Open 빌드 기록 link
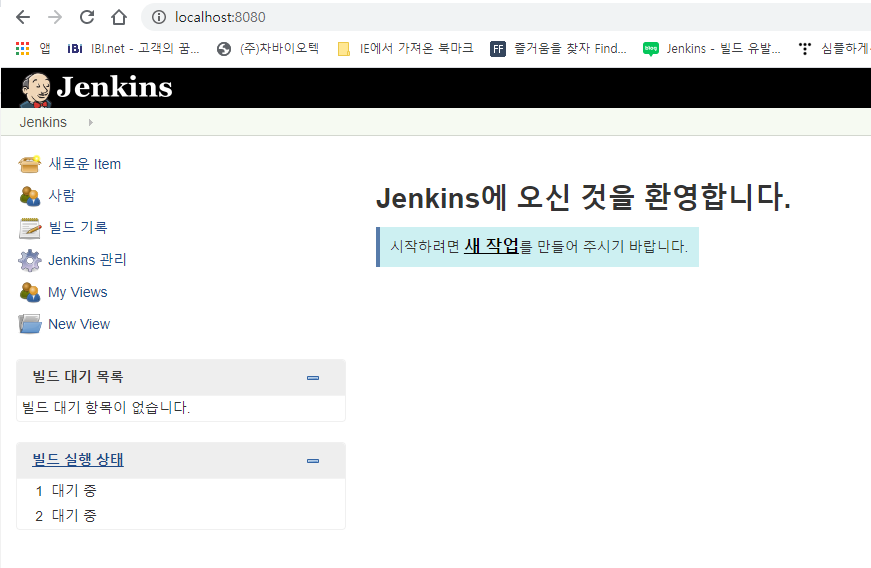 pos(78,228)
